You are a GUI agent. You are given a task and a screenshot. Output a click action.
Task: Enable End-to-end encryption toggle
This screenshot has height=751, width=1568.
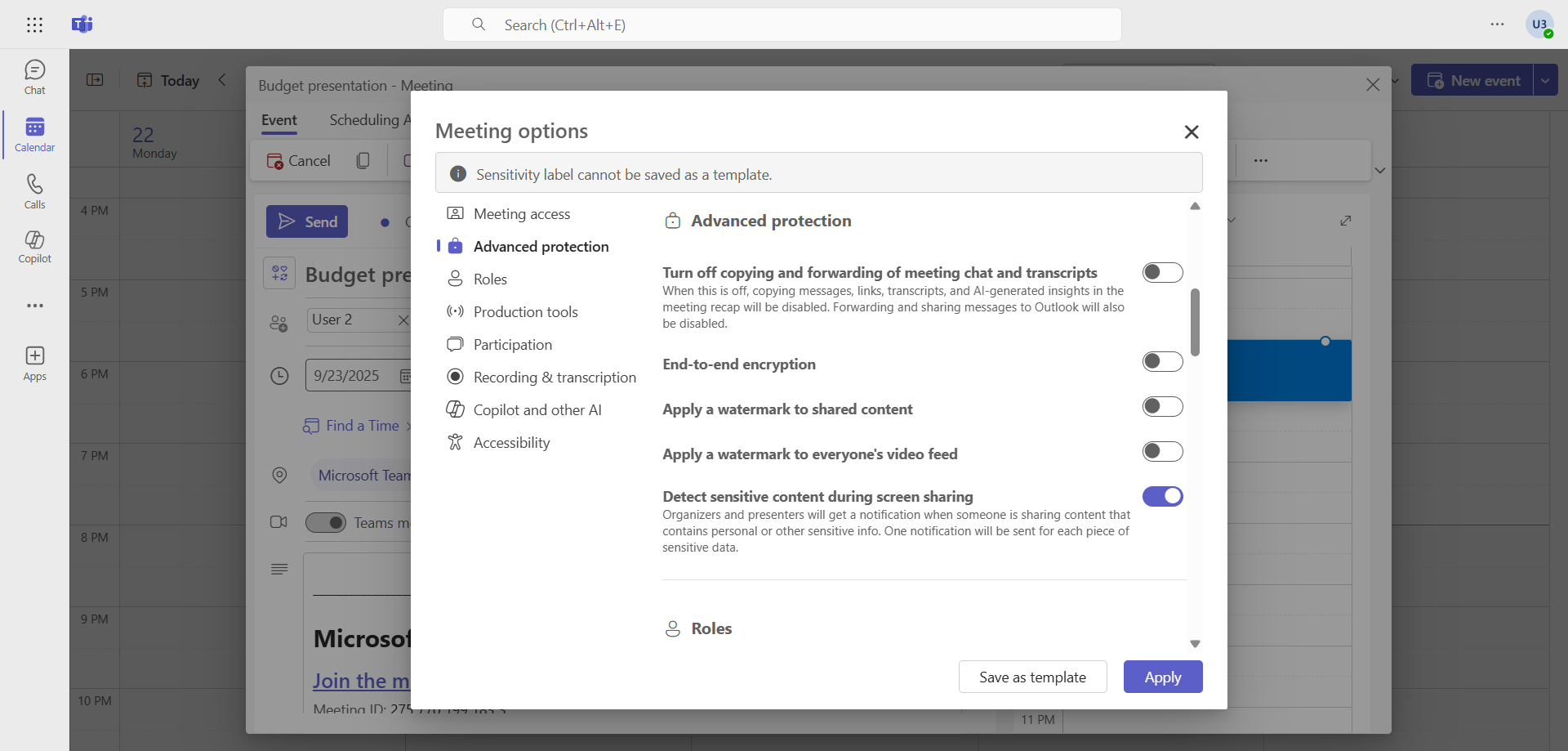[1162, 361]
